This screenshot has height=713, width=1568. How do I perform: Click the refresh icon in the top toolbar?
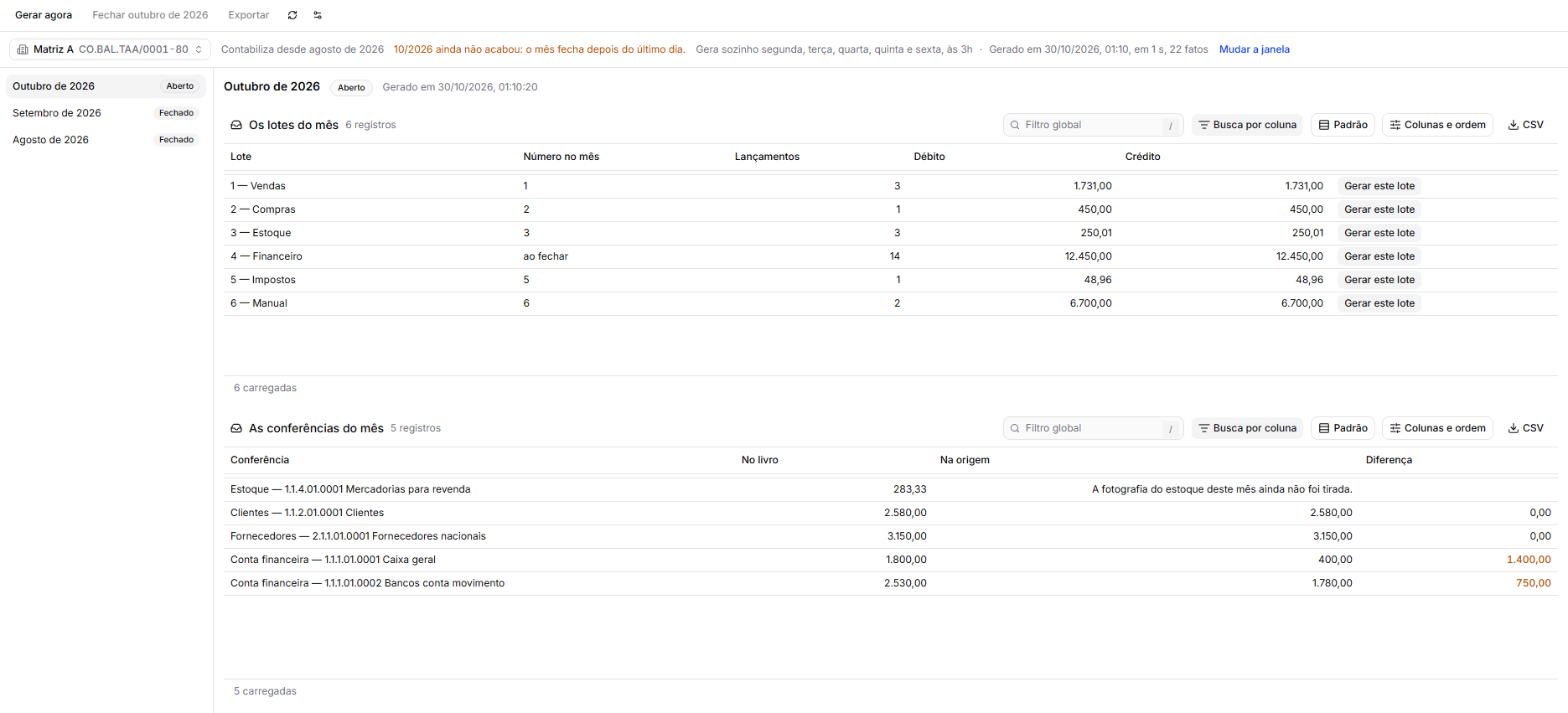click(x=292, y=16)
